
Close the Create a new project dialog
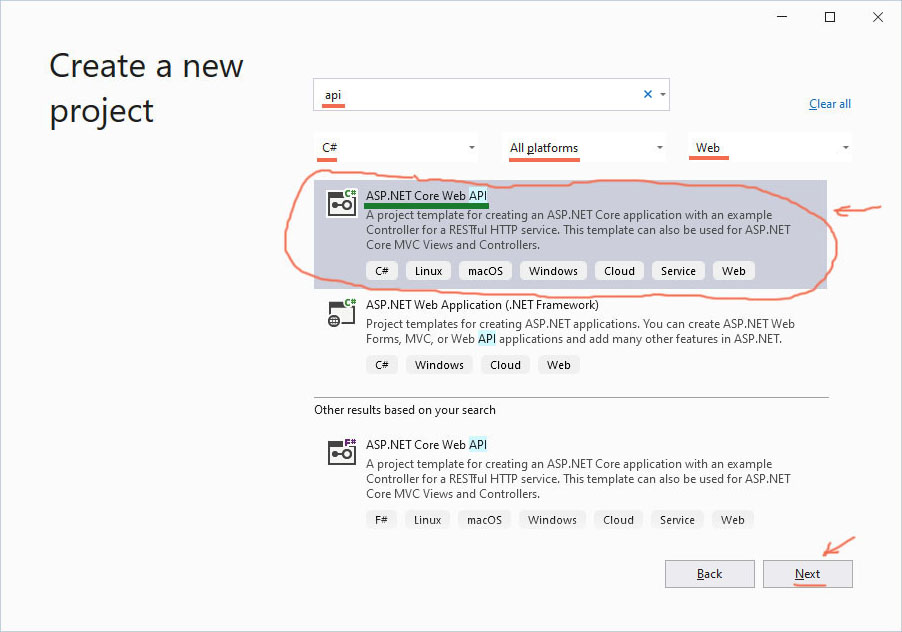click(877, 17)
